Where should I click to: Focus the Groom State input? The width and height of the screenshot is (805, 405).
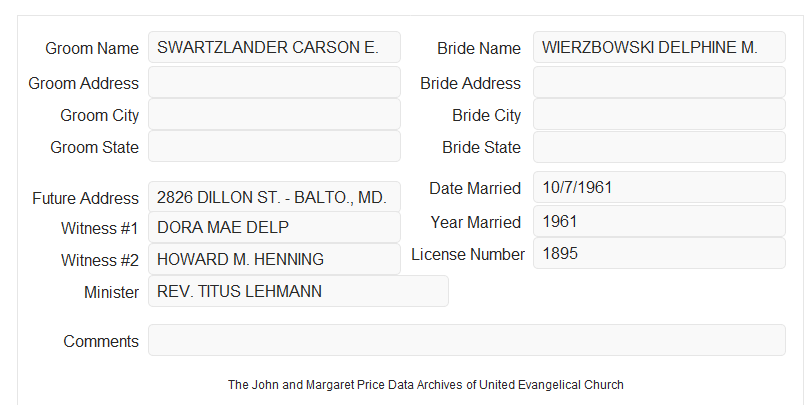click(274, 146)
